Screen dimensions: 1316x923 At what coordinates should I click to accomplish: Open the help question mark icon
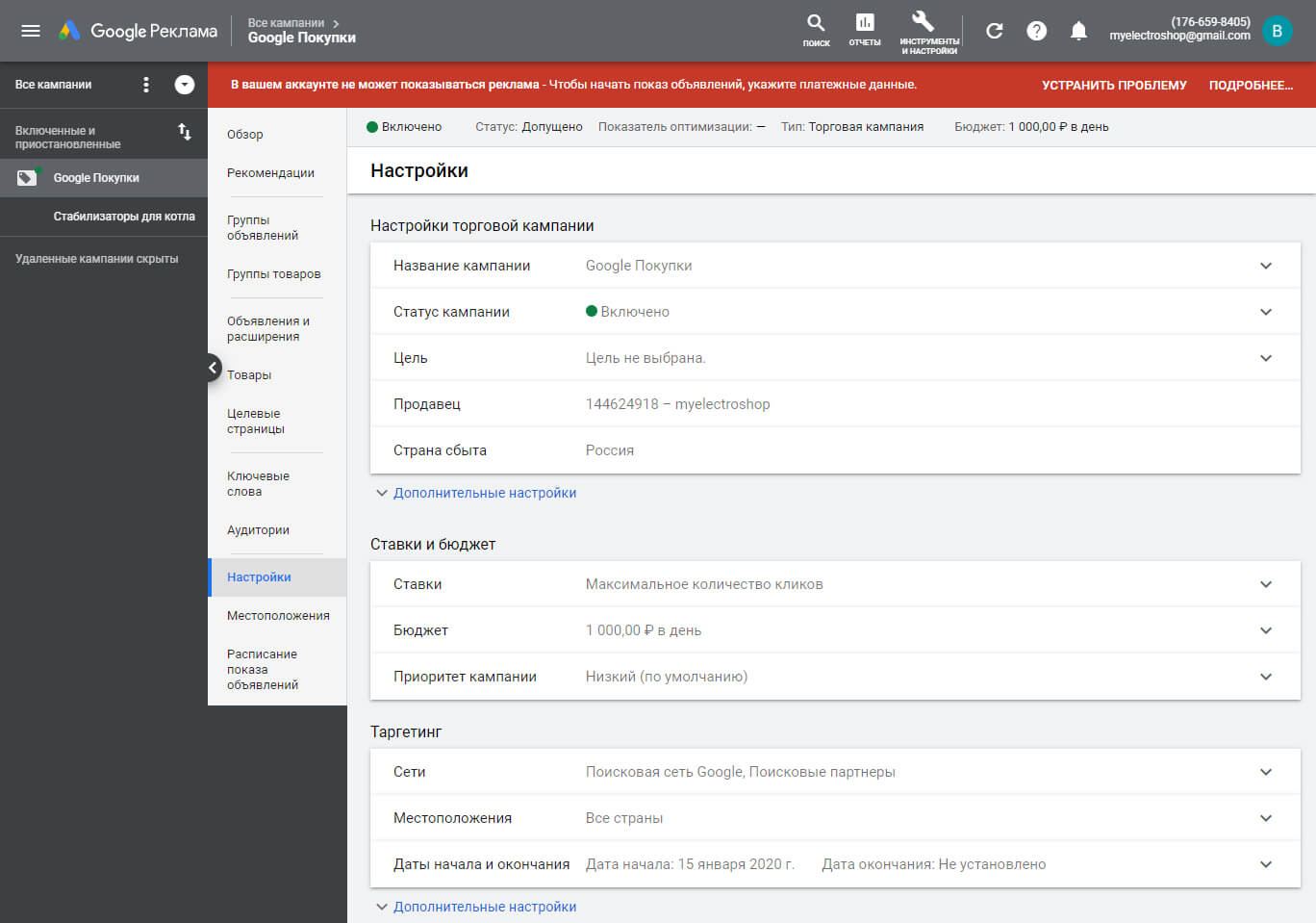[1036, 31]
